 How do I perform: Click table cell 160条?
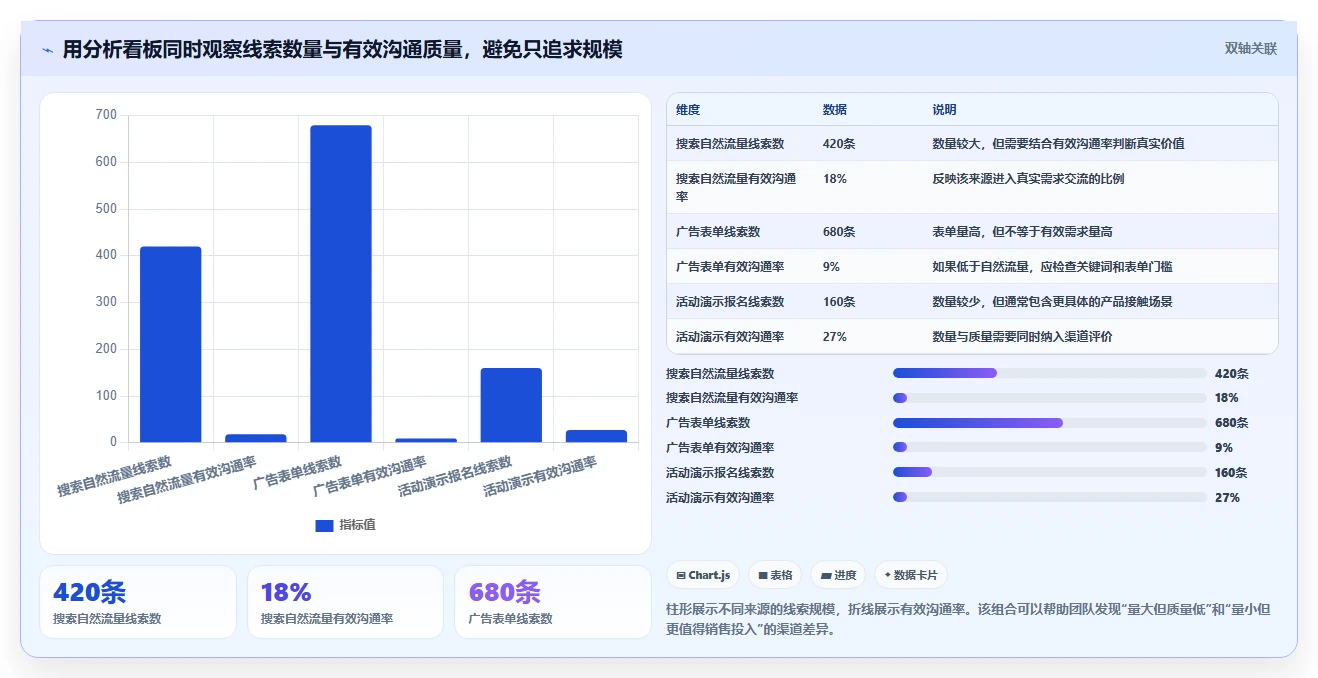(x=839, y=302)
